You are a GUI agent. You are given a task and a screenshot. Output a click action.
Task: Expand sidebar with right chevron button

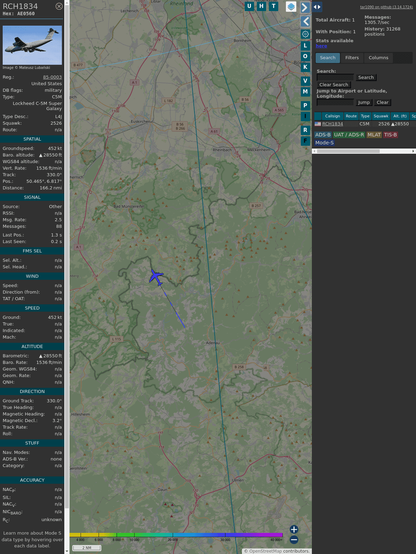pos(305,7)
